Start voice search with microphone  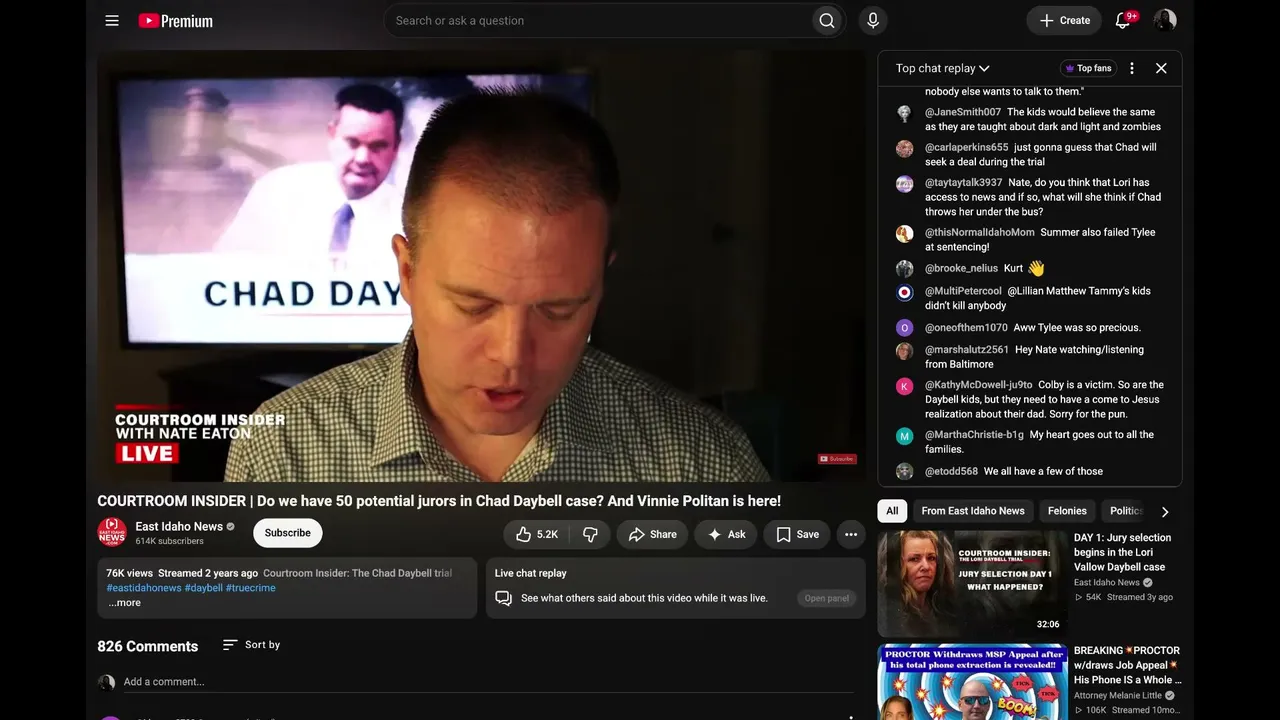[873, 21]
